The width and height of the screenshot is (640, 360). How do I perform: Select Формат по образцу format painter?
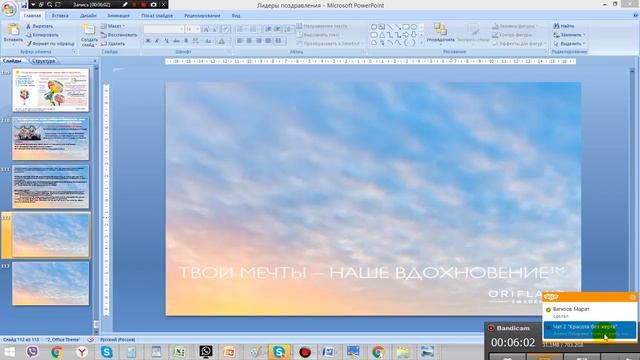[x=50, y=43]
